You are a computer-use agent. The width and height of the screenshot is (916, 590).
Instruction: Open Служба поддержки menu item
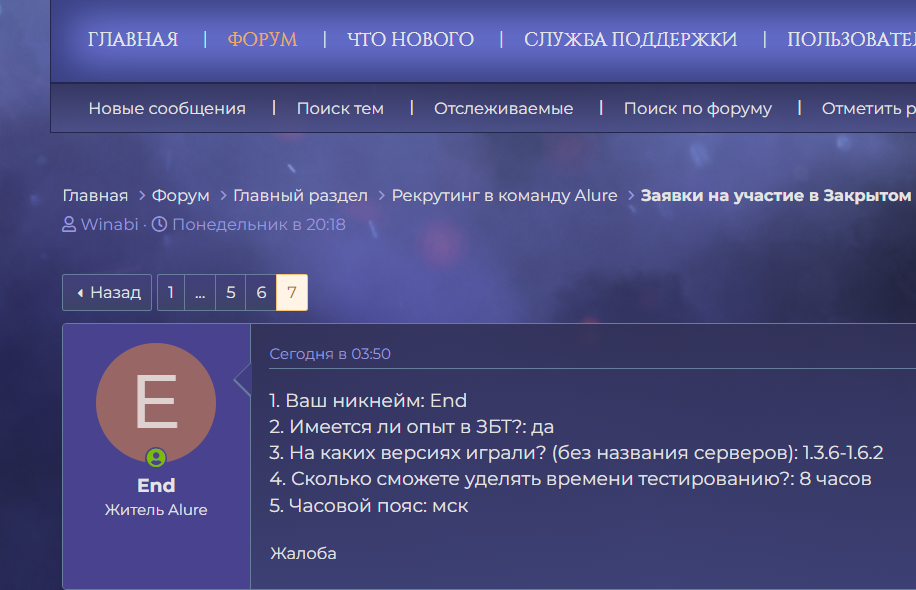630,40
